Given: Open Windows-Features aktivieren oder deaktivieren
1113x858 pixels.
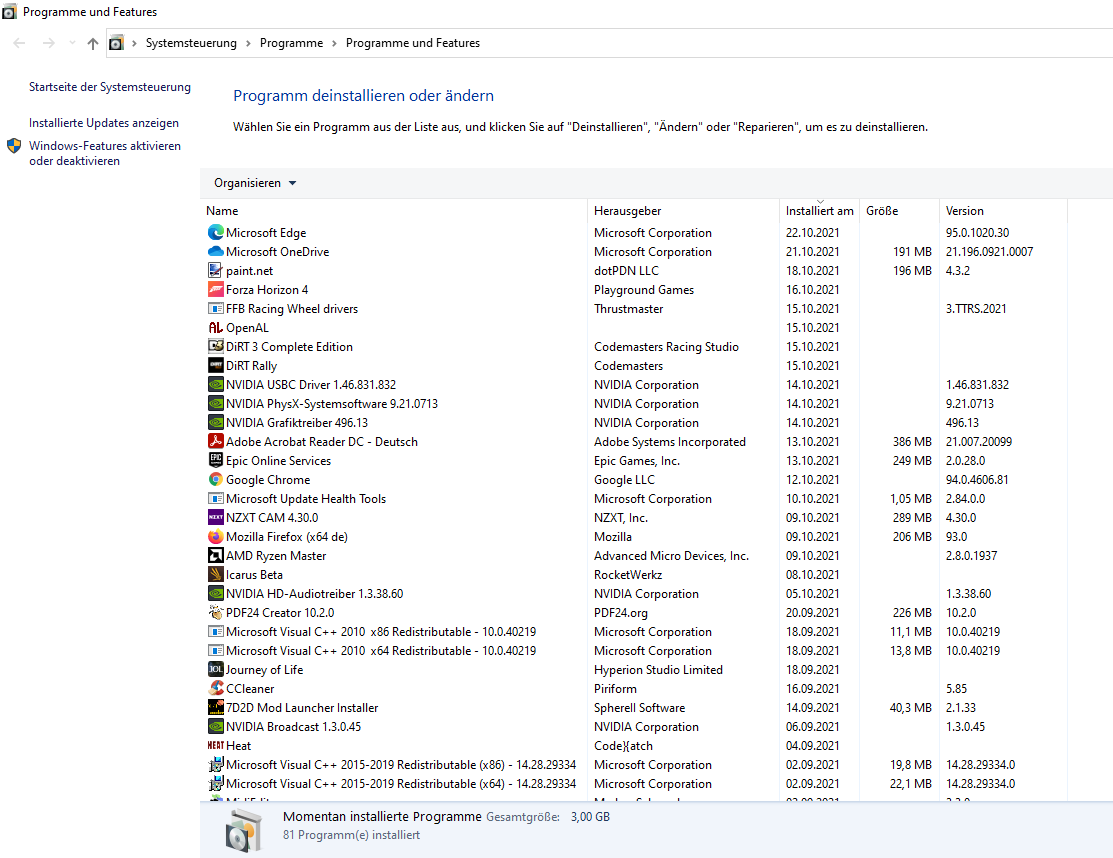Looking at the screenshot, I should [105, 153].
